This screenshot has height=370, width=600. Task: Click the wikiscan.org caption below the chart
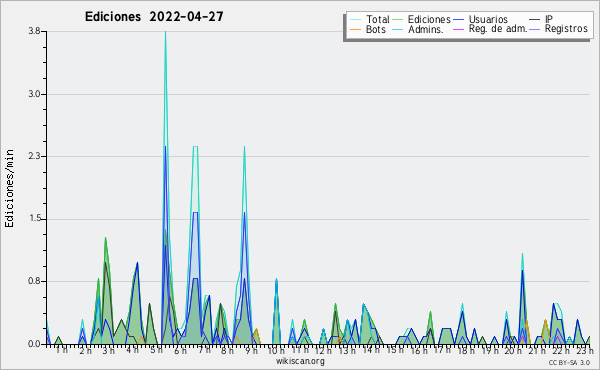(x=300, y=361)
